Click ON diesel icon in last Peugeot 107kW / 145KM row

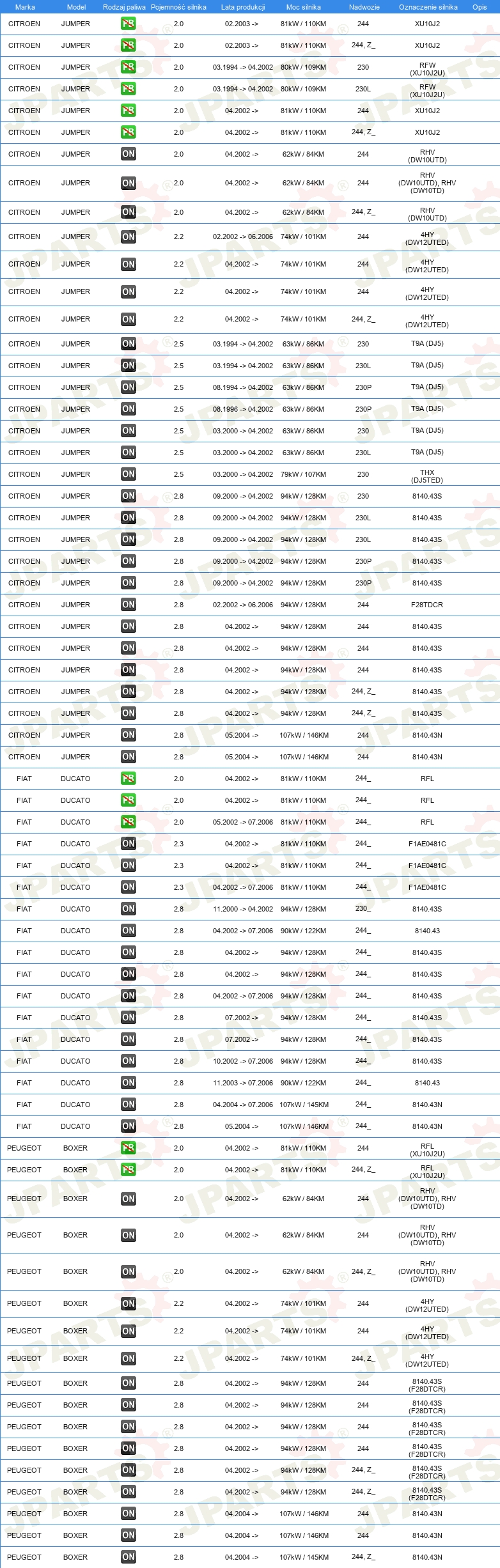tap(129, 1557)
